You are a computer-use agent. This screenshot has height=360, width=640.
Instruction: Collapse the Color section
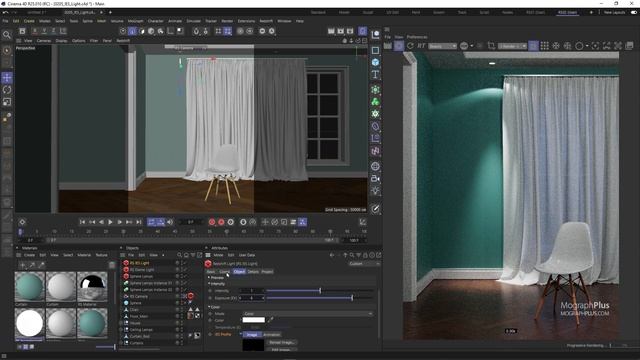pyautogui.click(x=209, y=307)
